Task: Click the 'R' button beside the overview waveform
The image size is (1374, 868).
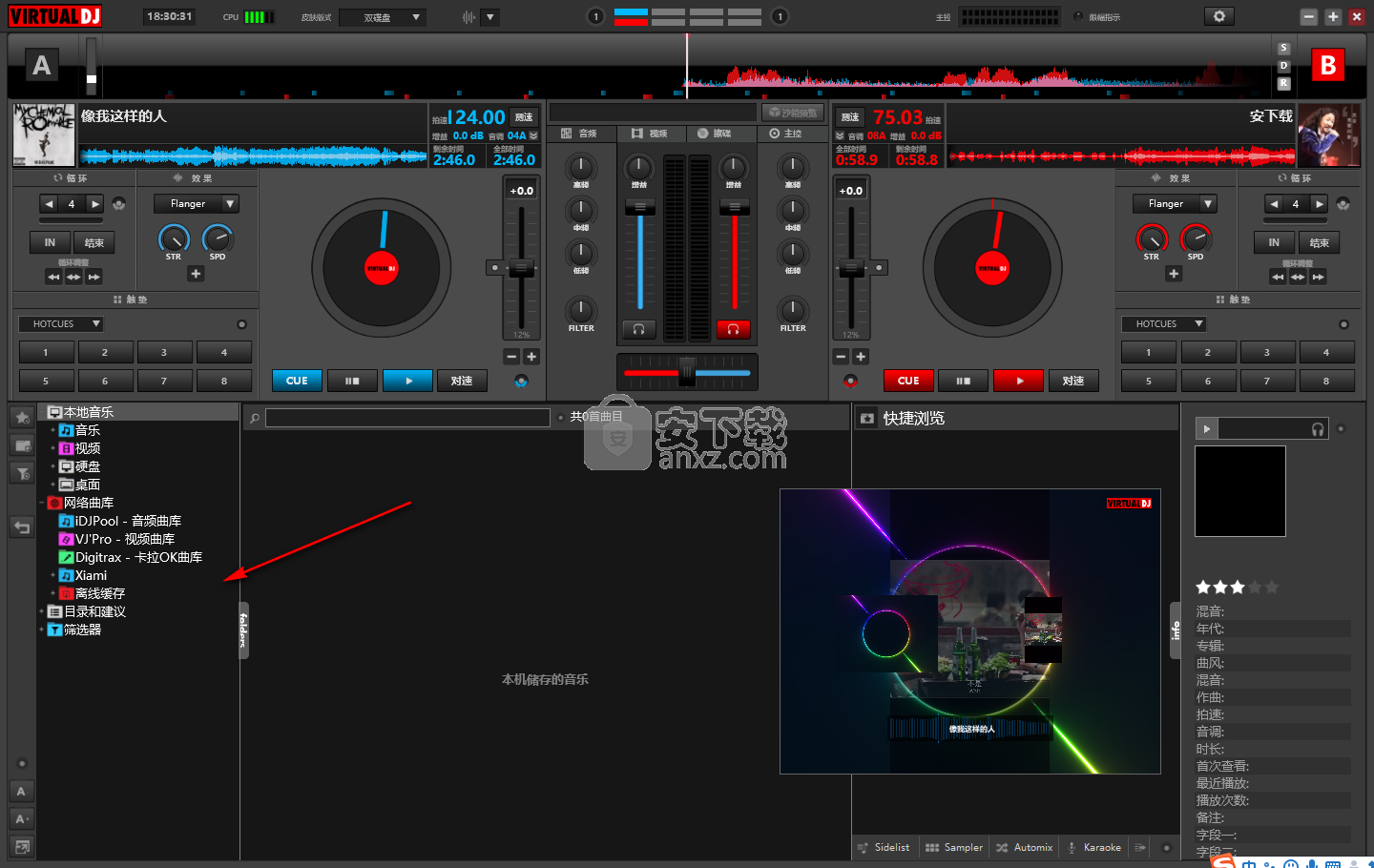Action: pyautogui.click(x=1283, y=83)
